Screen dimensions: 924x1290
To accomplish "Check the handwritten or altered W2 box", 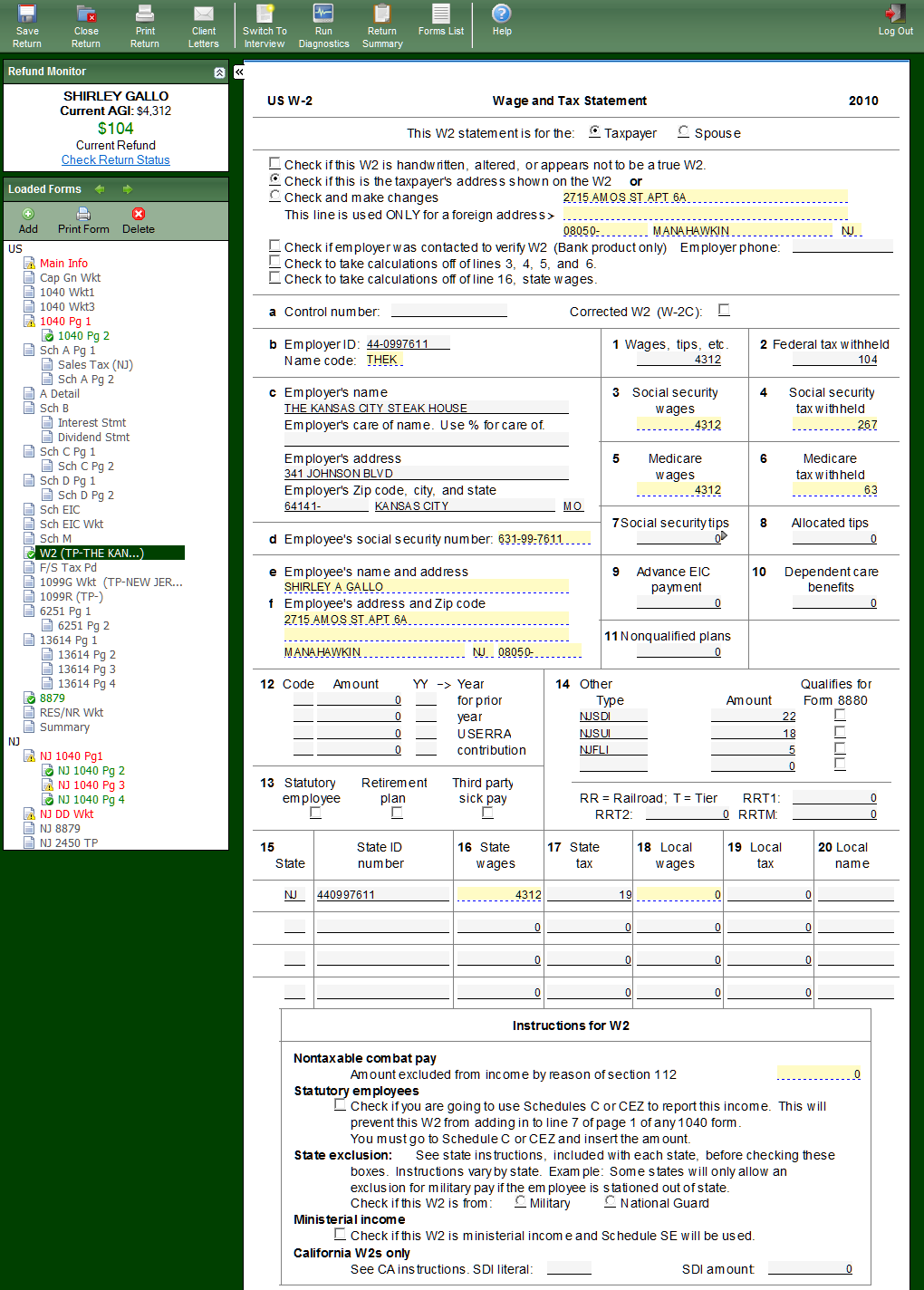I will coord(274,164).
